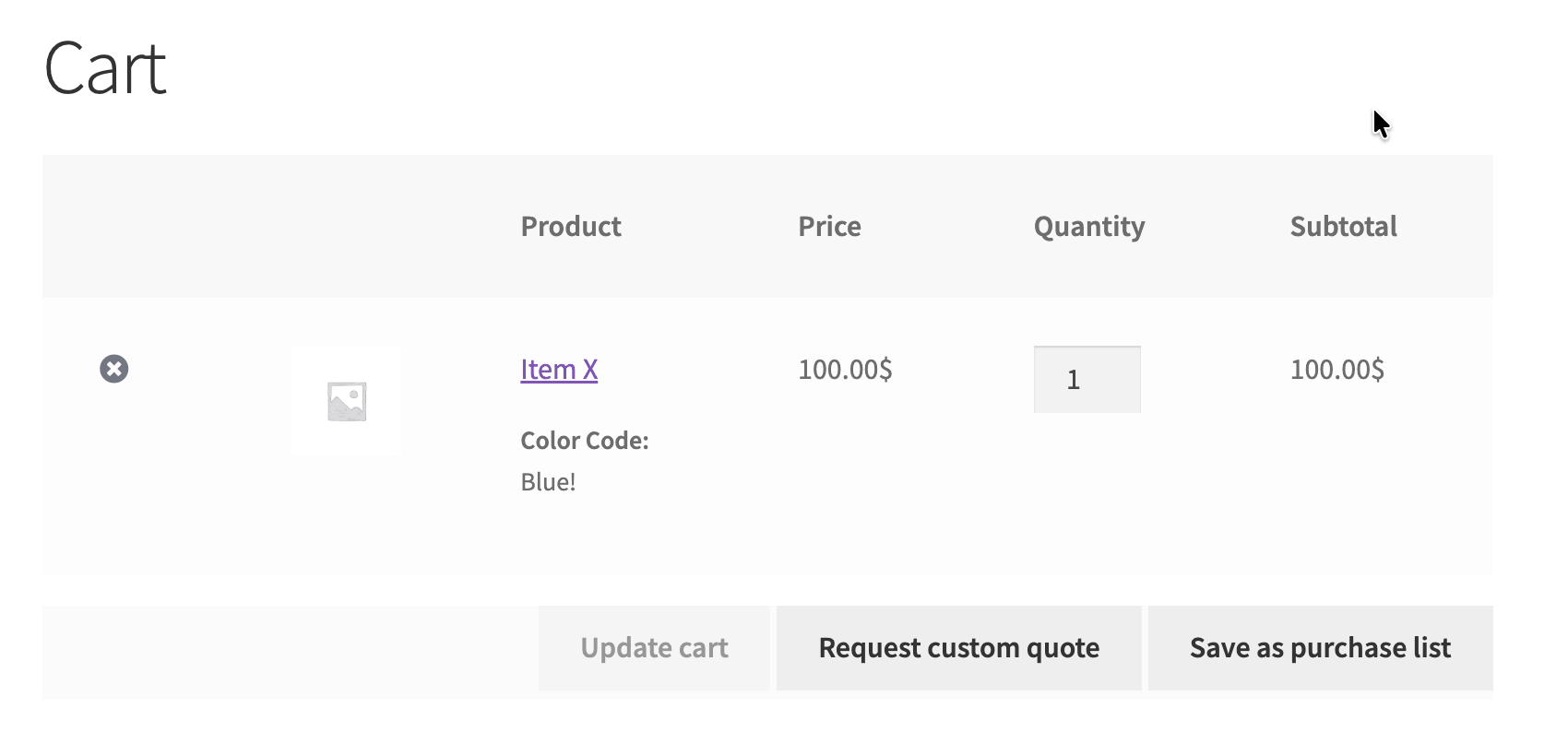Click the Cart page heading

[105, 68]
